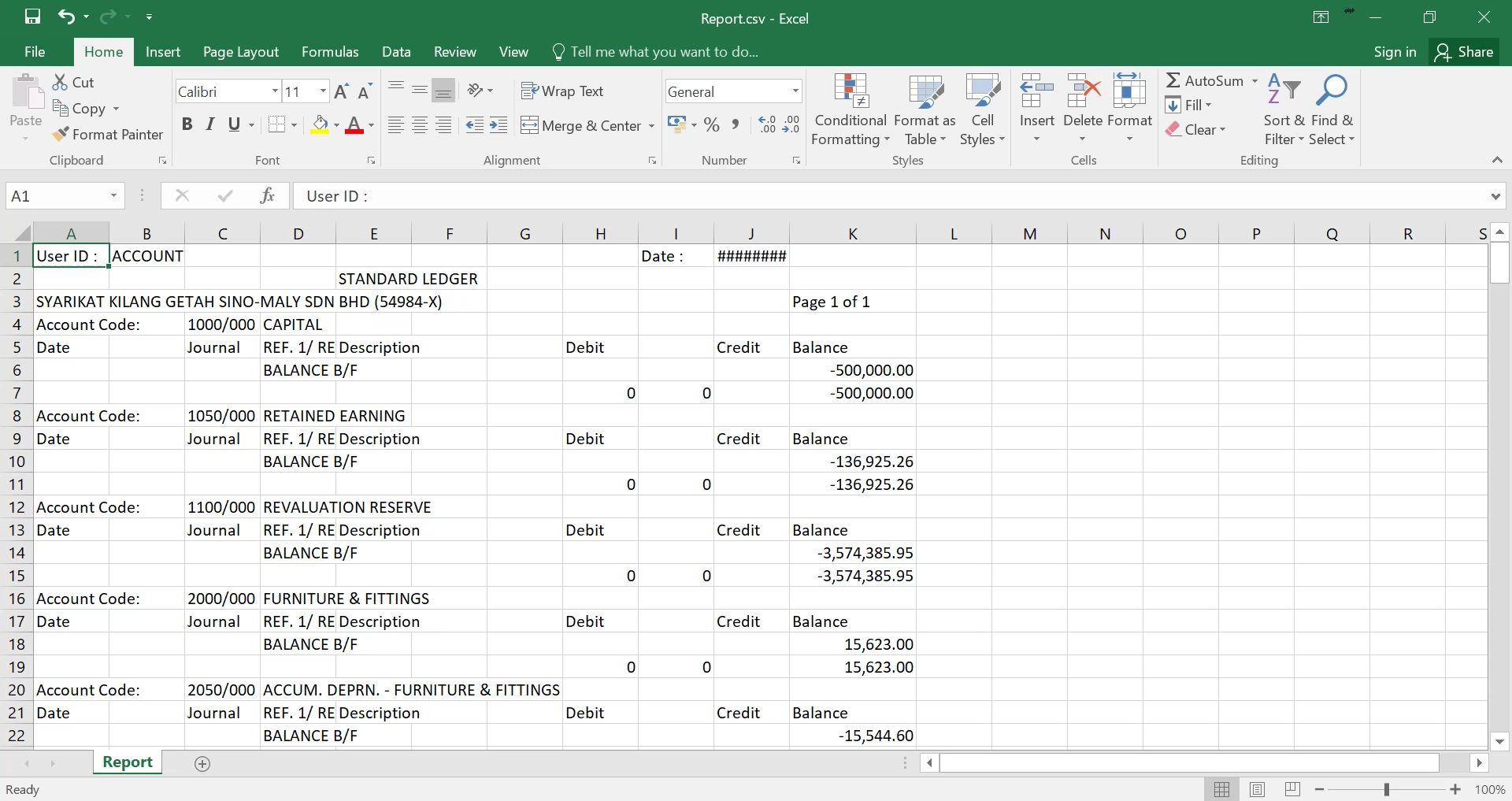Open the Formulas ribbon tab
The width and height of the screenshot is (1512, 801).
(330, 52)
